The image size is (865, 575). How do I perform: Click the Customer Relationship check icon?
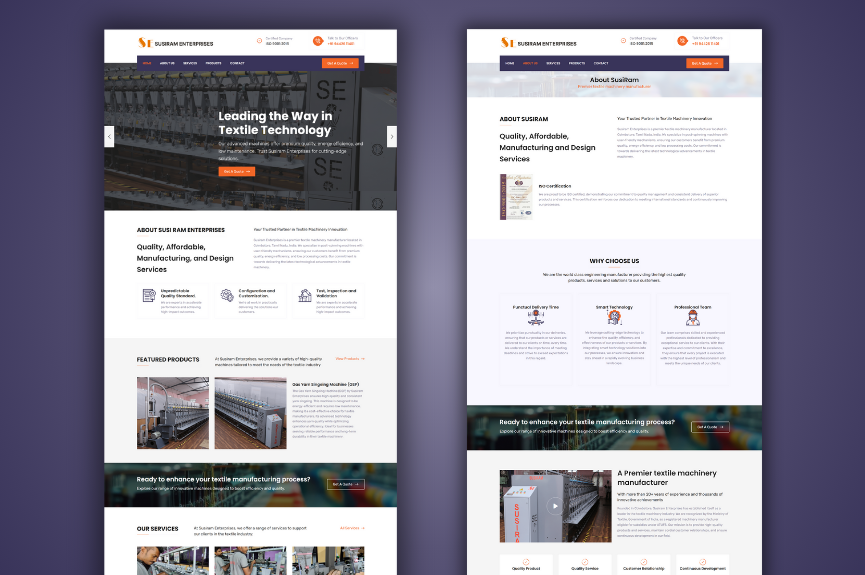644,562
